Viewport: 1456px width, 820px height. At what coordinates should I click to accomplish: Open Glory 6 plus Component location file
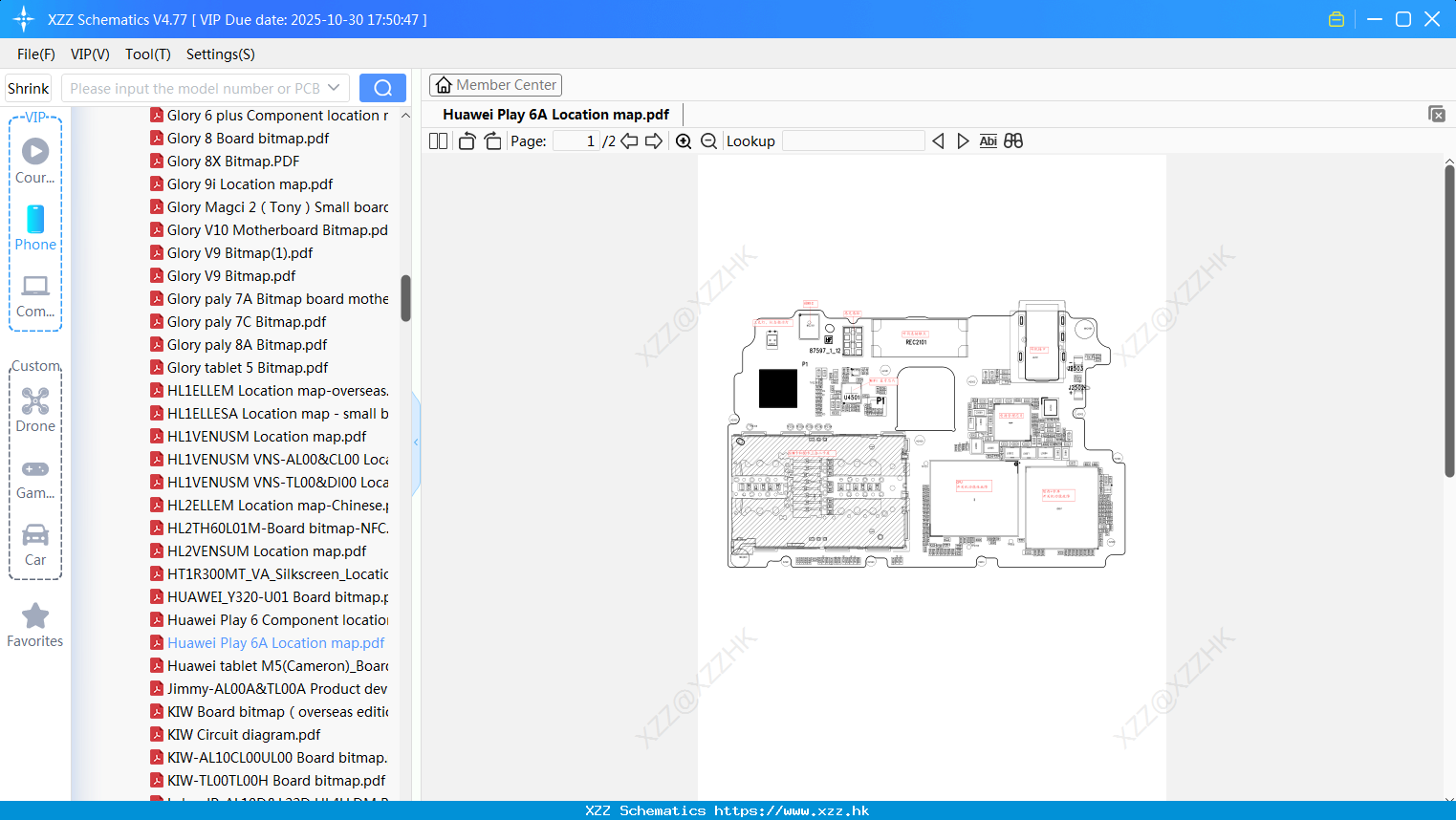pyautogui.click(x=278, y=115)
